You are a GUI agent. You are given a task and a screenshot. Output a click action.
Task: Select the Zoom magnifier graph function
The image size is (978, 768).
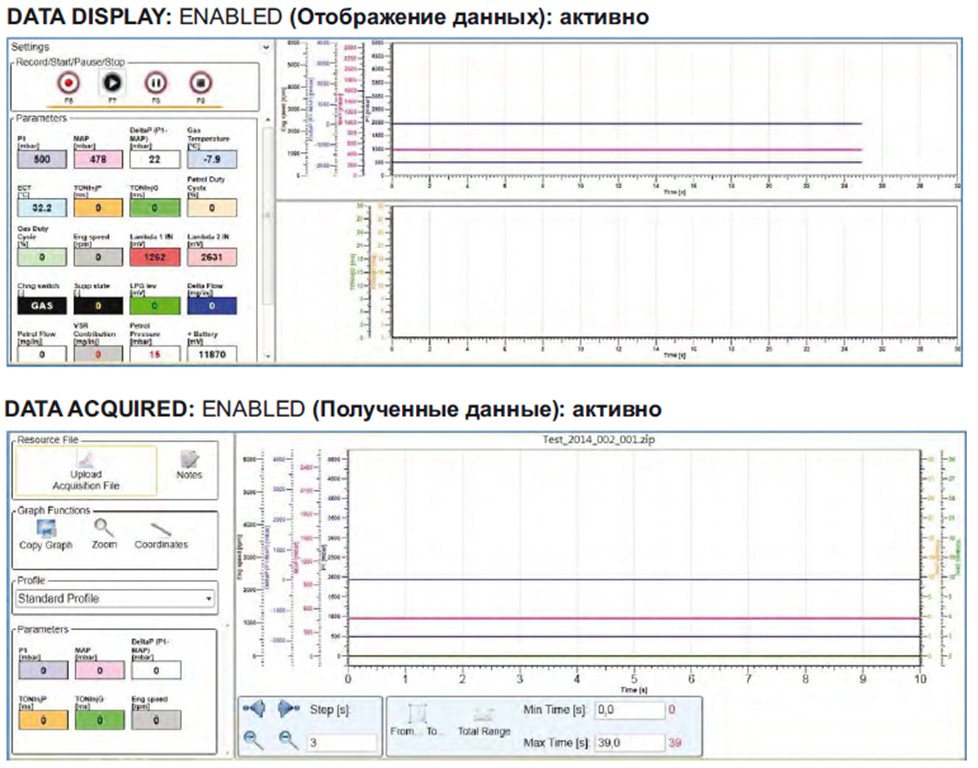[x=104, y=528]
